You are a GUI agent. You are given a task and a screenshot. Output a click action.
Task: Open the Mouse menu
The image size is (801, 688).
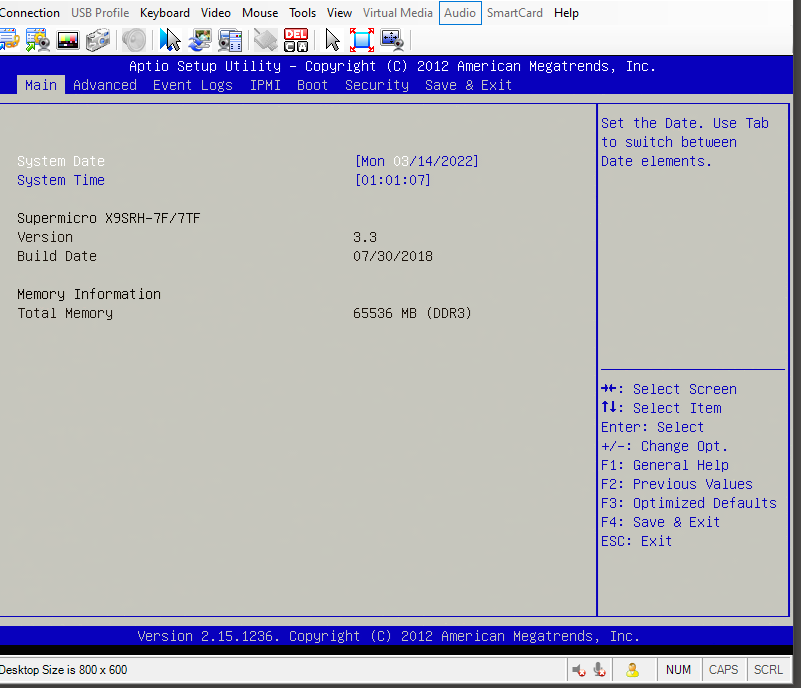(x=260, y=13)
